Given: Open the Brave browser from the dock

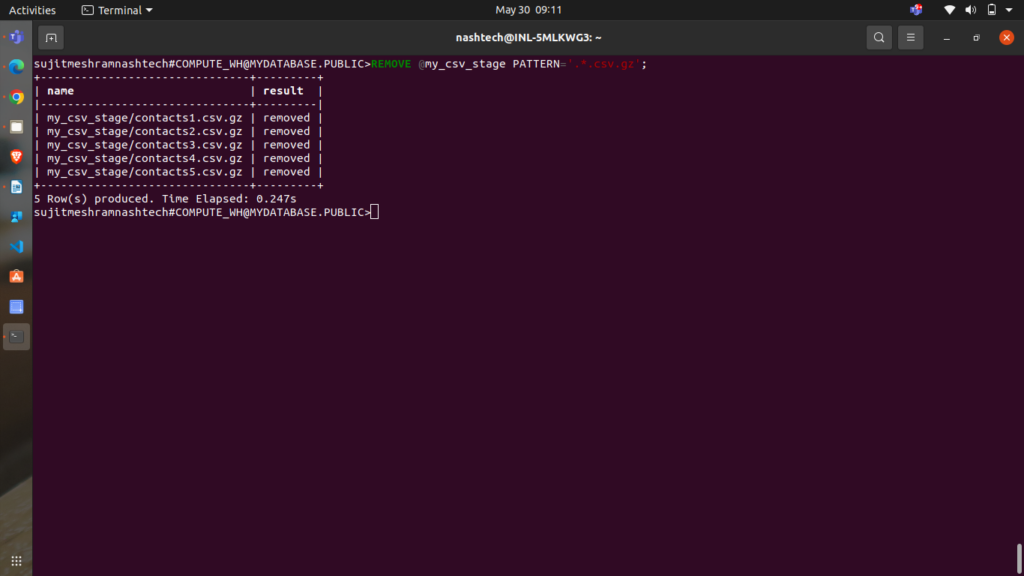Looking at the screenshot, I should [16, 157].
